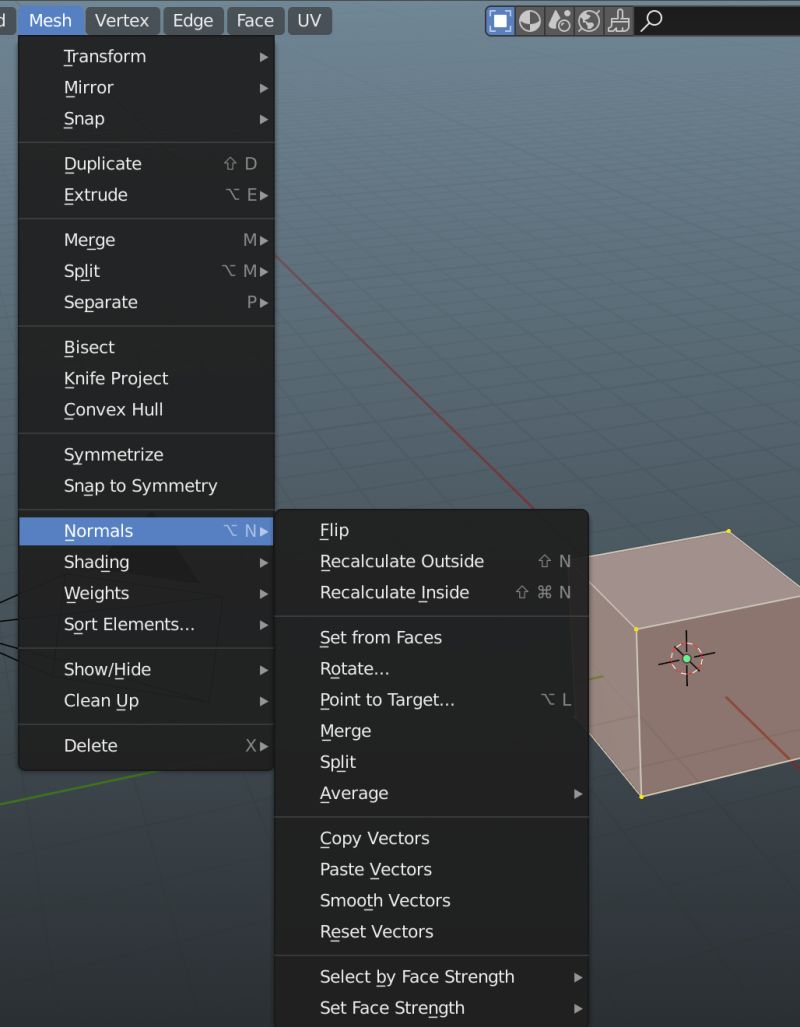Open the texture paint droplet icon
This screenshot has height=1027, width=800.
pos(558,20)
